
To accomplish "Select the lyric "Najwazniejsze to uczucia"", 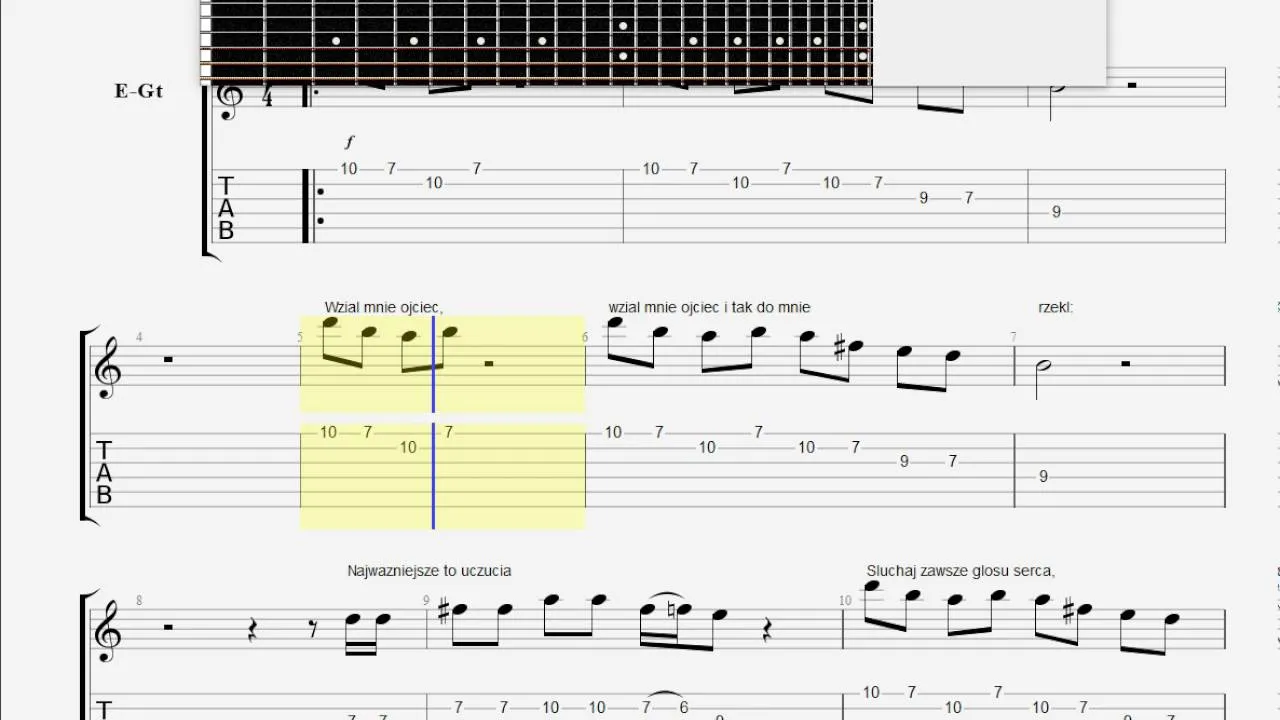I will point(430,571).
